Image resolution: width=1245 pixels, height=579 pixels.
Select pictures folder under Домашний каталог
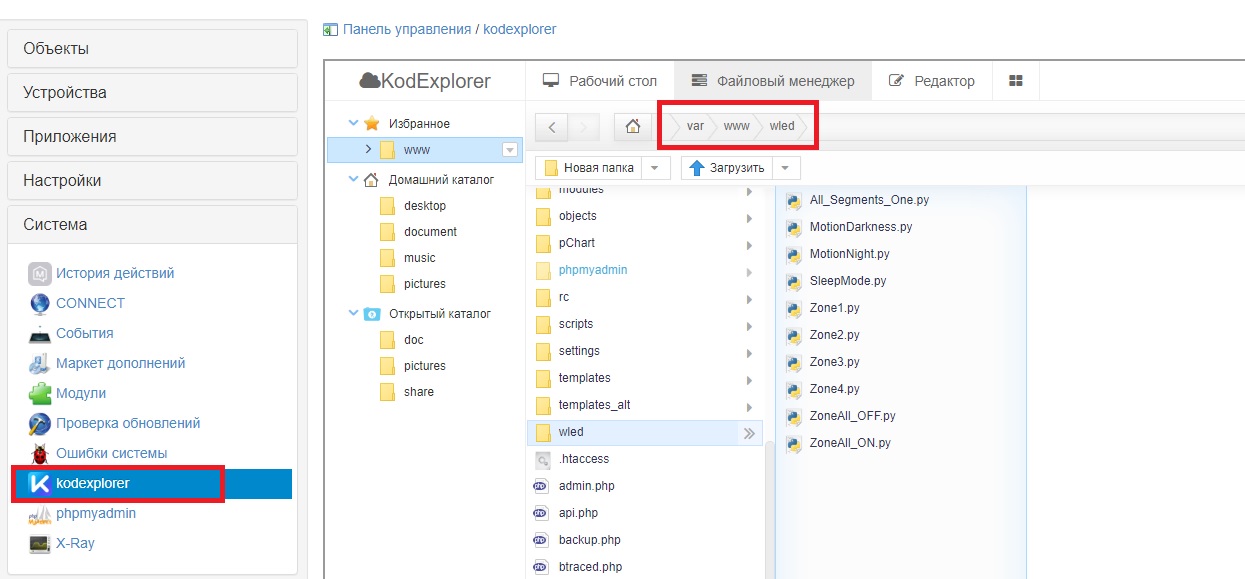(x=424, y=284)
